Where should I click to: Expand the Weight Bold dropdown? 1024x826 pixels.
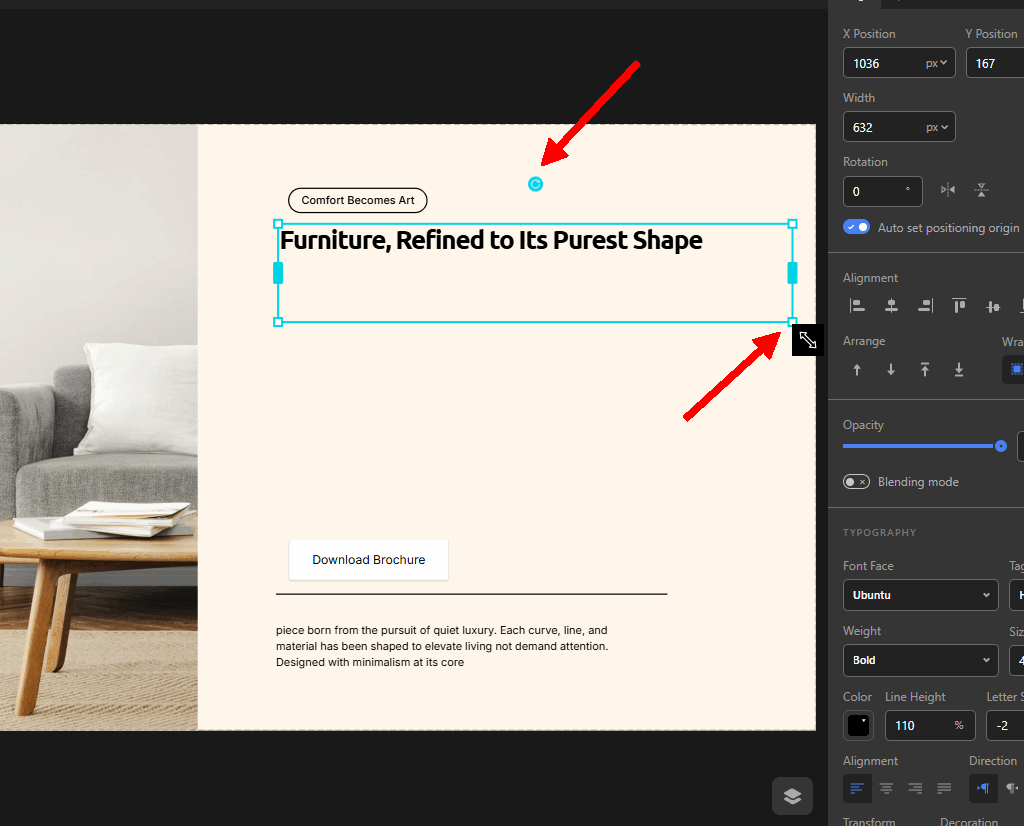point(920,660)
